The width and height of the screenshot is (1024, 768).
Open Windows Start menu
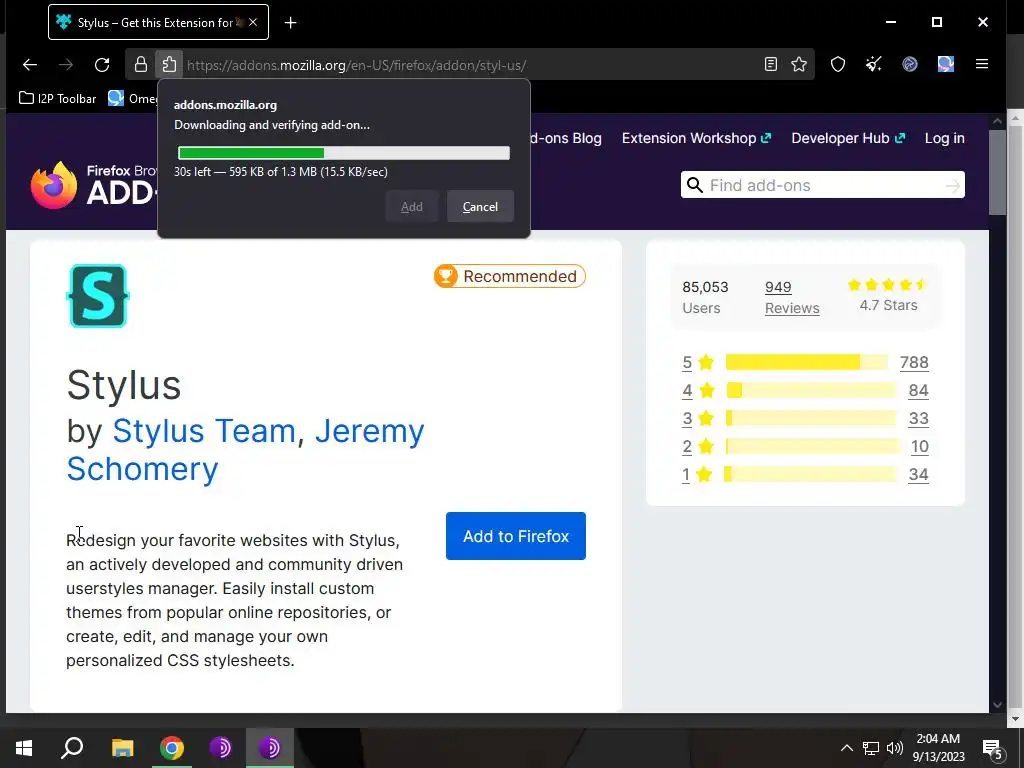[x=24, y=748]
